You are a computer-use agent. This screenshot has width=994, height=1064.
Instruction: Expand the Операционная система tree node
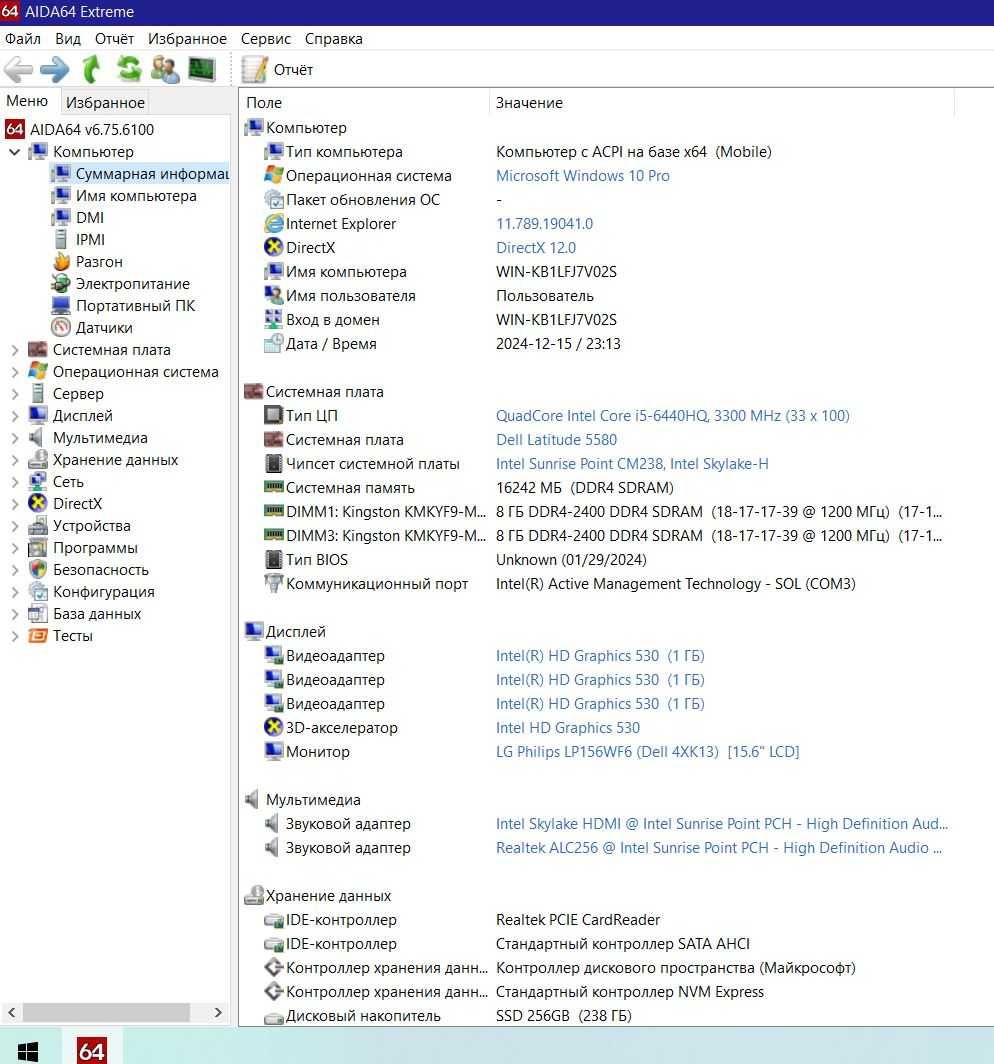[x=14, y=372]
